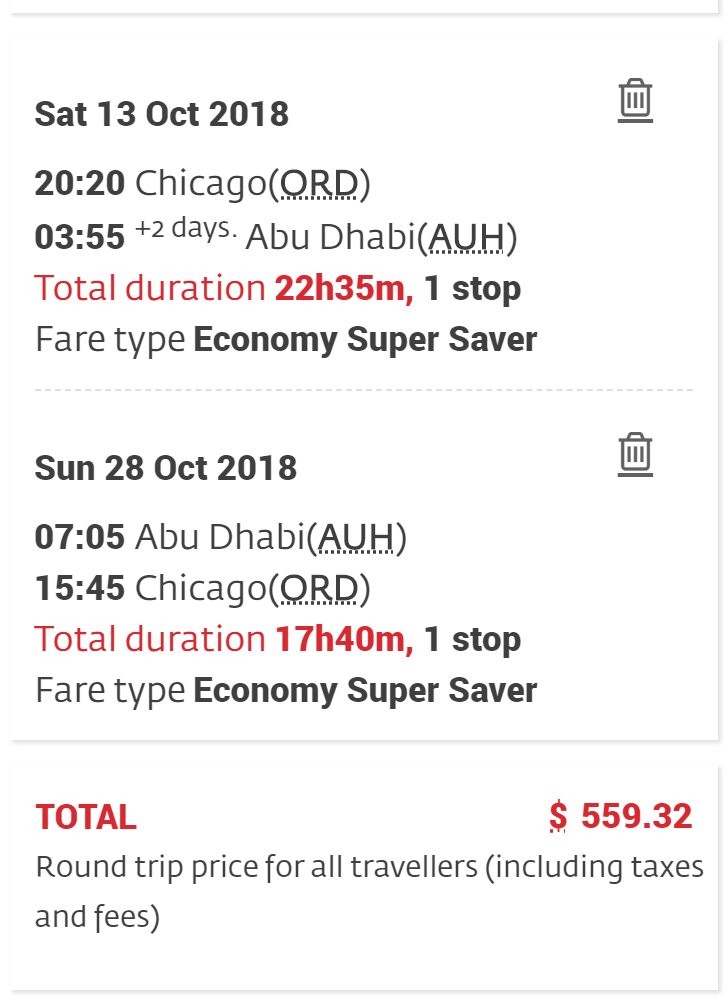Click the 07:05 Abu Dhabi departure time
This screenshot has height=1004, width=728.
[x=80, y=537]
